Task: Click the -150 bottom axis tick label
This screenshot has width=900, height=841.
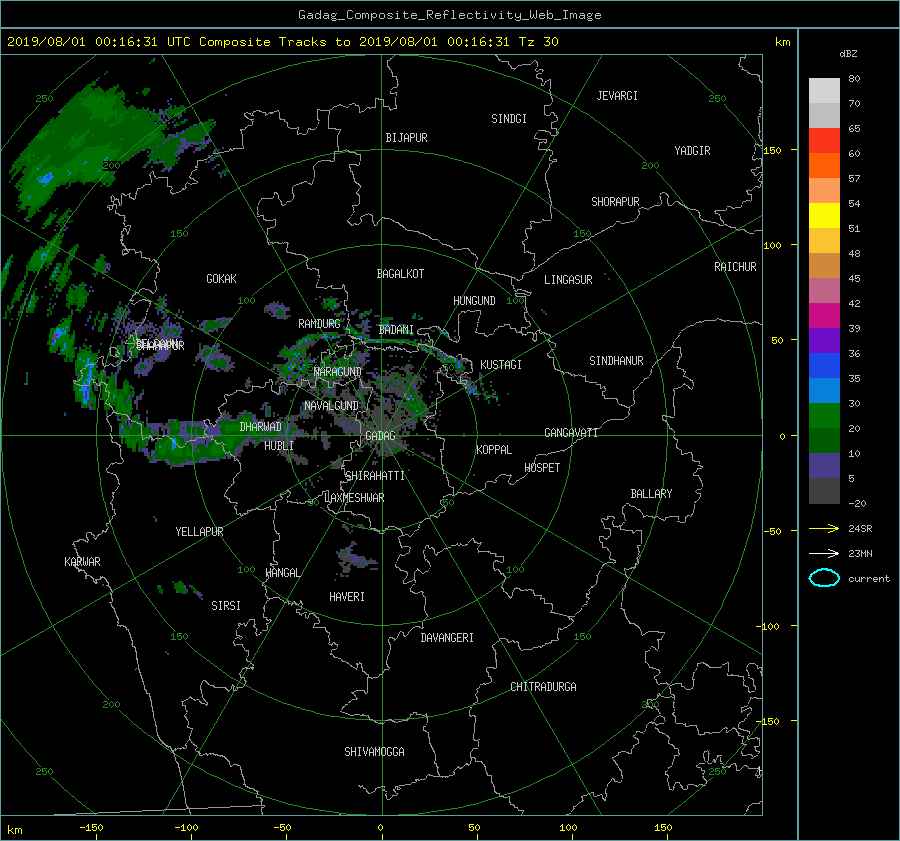Action: [x=91, y=828]
